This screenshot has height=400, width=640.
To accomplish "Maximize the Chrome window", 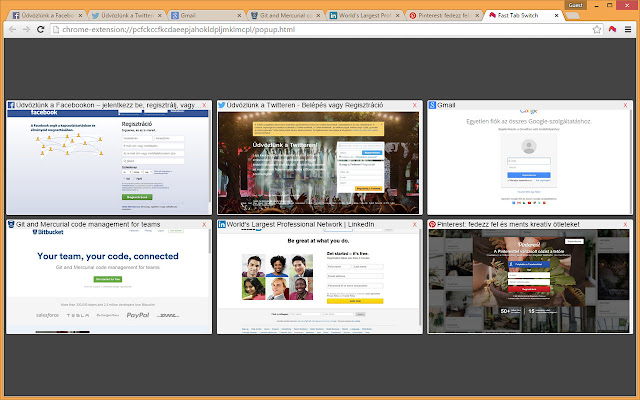I will tap(609, 5).
